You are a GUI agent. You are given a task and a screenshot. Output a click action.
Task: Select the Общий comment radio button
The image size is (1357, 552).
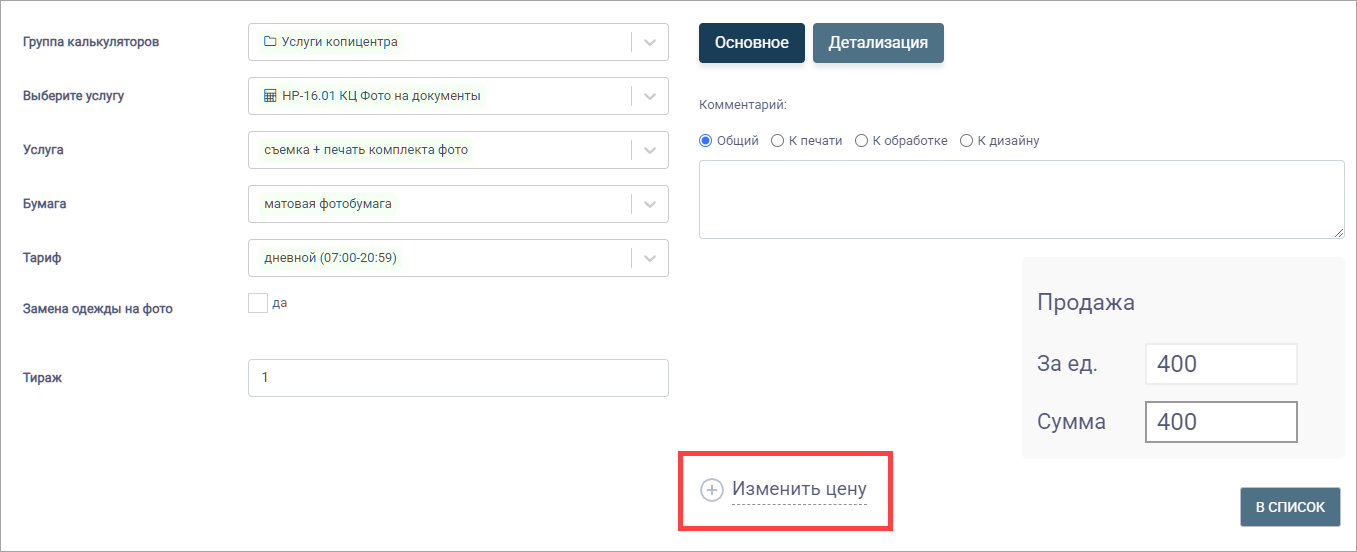(705, 141)
